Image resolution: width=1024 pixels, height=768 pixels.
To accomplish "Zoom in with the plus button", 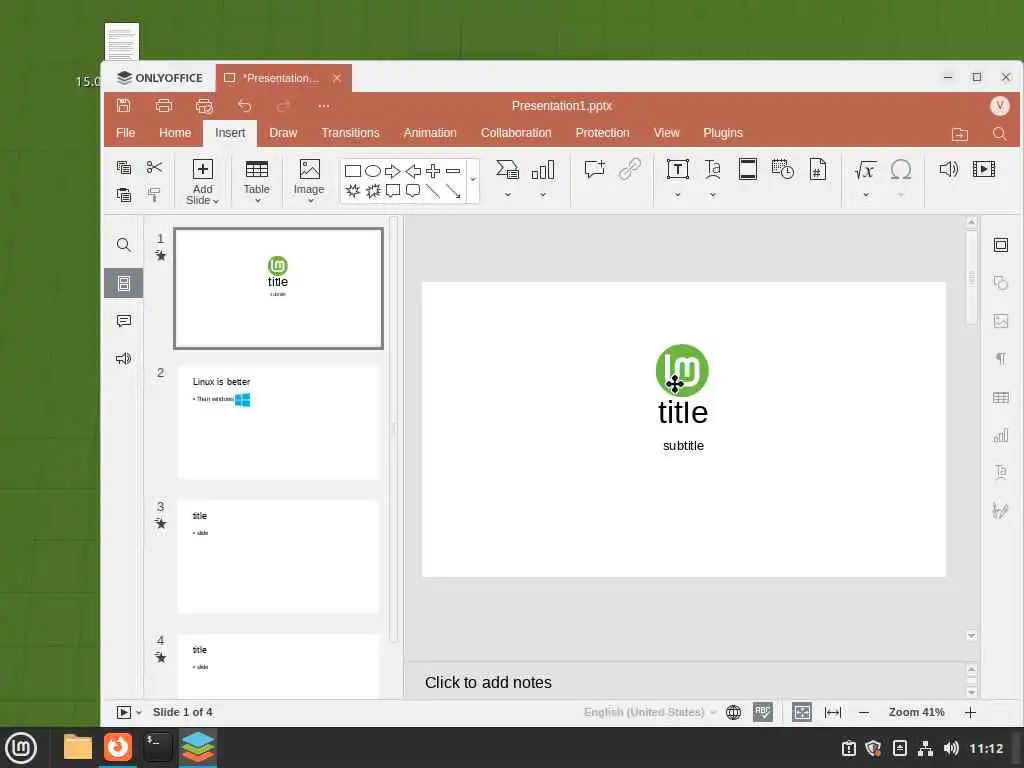I will [x=970, y=712].
